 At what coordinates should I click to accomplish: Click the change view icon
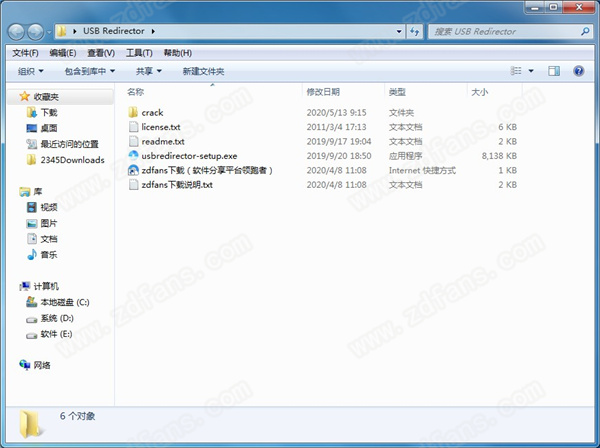click(x=516, y=71)
